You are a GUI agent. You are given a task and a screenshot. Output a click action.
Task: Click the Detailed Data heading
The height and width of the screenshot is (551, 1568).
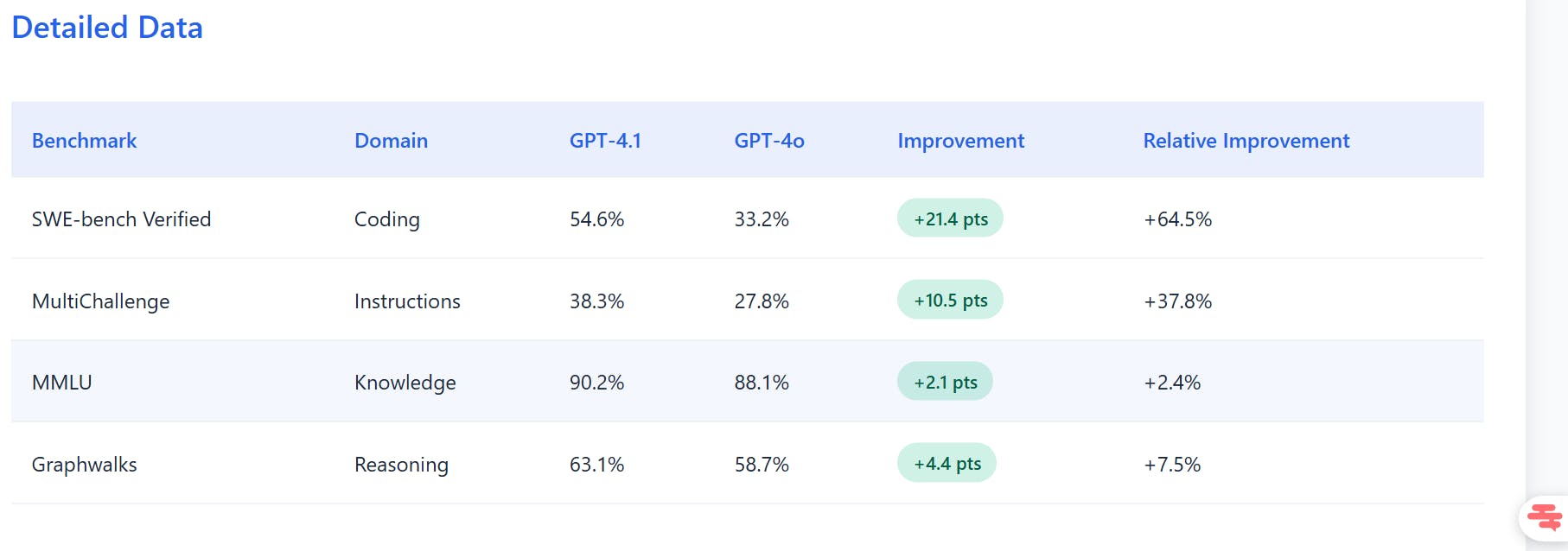point(107,28)
